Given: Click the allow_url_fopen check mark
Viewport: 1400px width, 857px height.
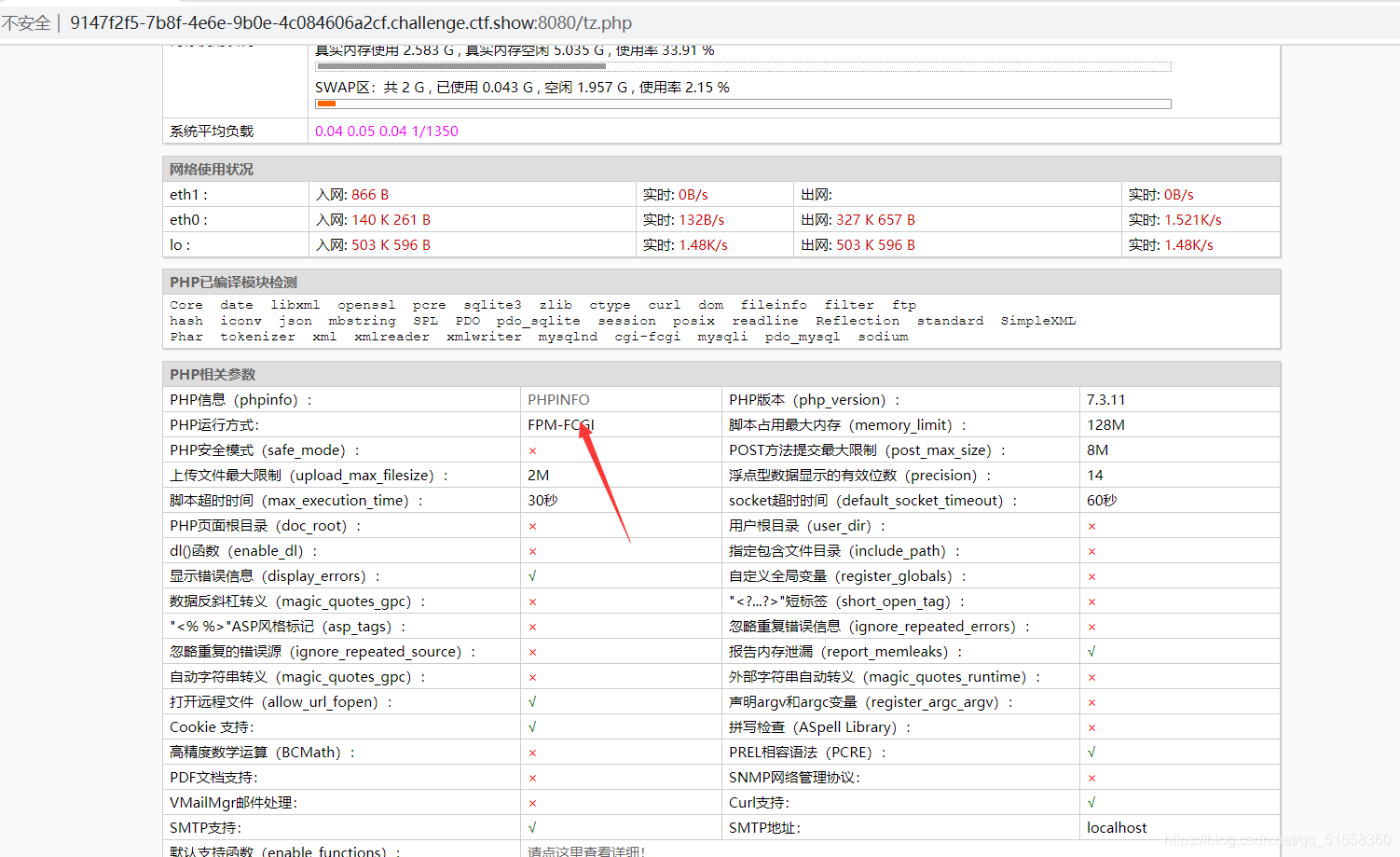Looking at the screenshot, I should [x=532, y=701].
